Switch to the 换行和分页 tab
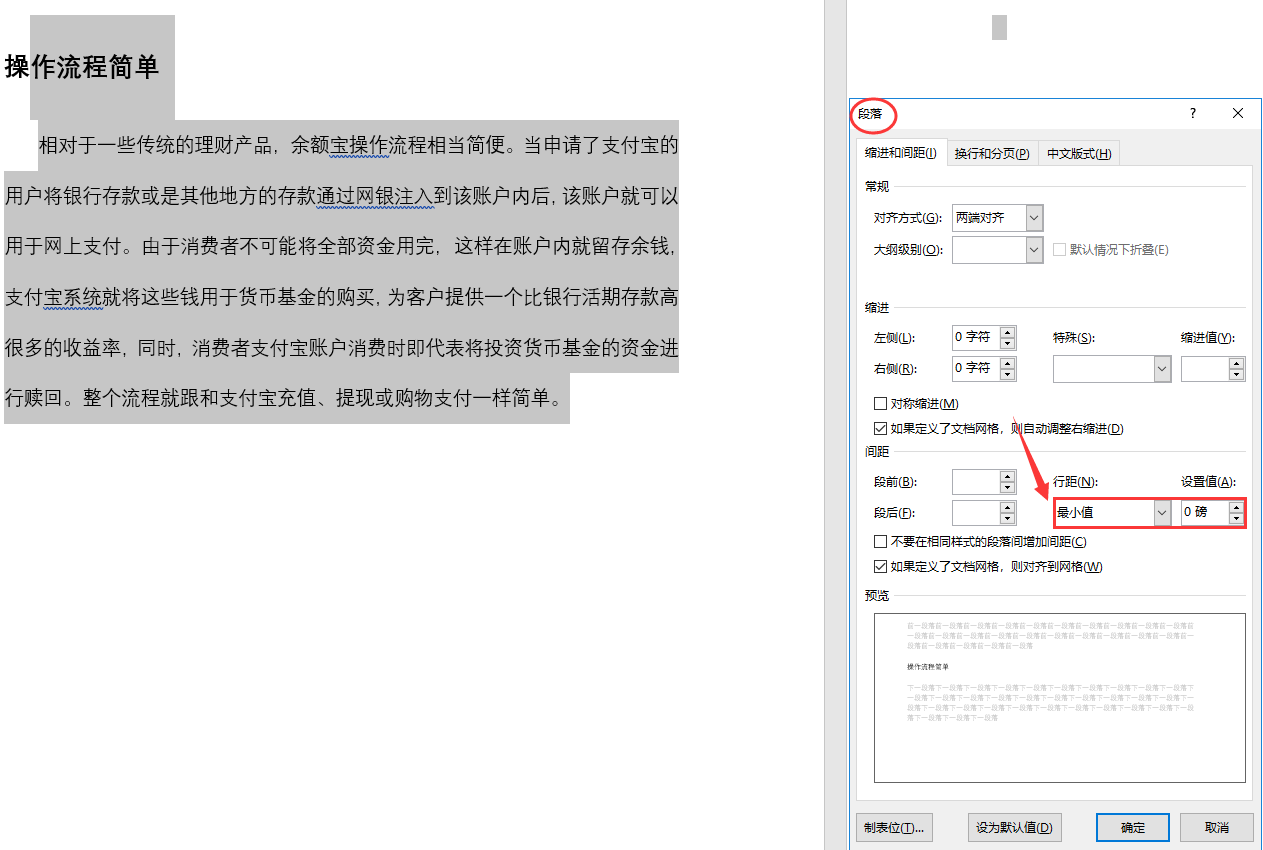Viewport: 1263px width, 850px height. pos(991,153)
